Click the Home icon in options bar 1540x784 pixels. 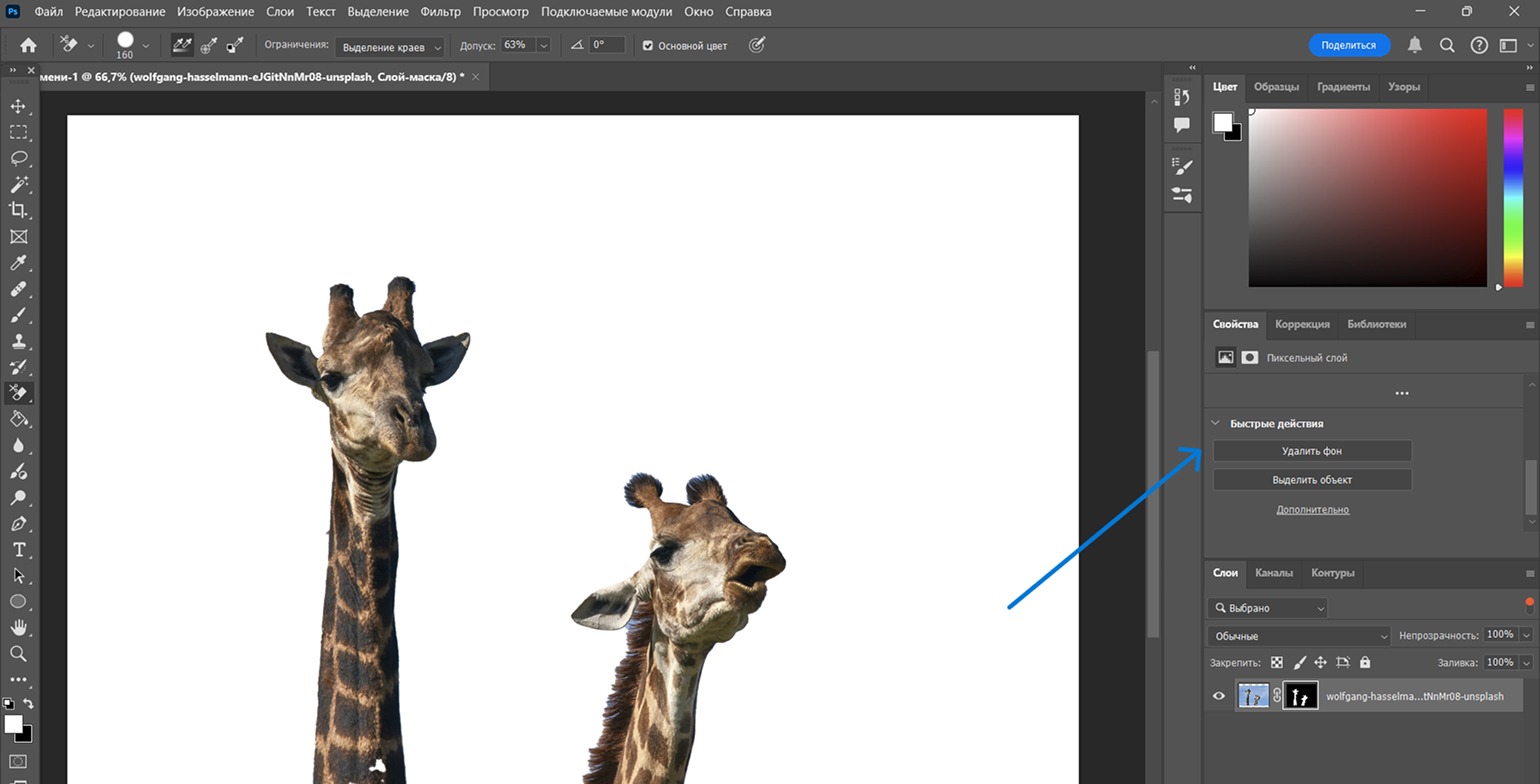(28, 45)
